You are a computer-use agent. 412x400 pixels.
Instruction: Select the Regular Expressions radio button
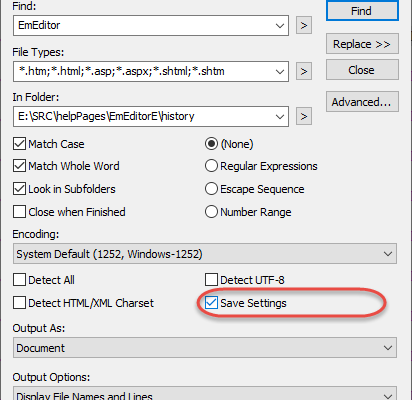(211, 166)
